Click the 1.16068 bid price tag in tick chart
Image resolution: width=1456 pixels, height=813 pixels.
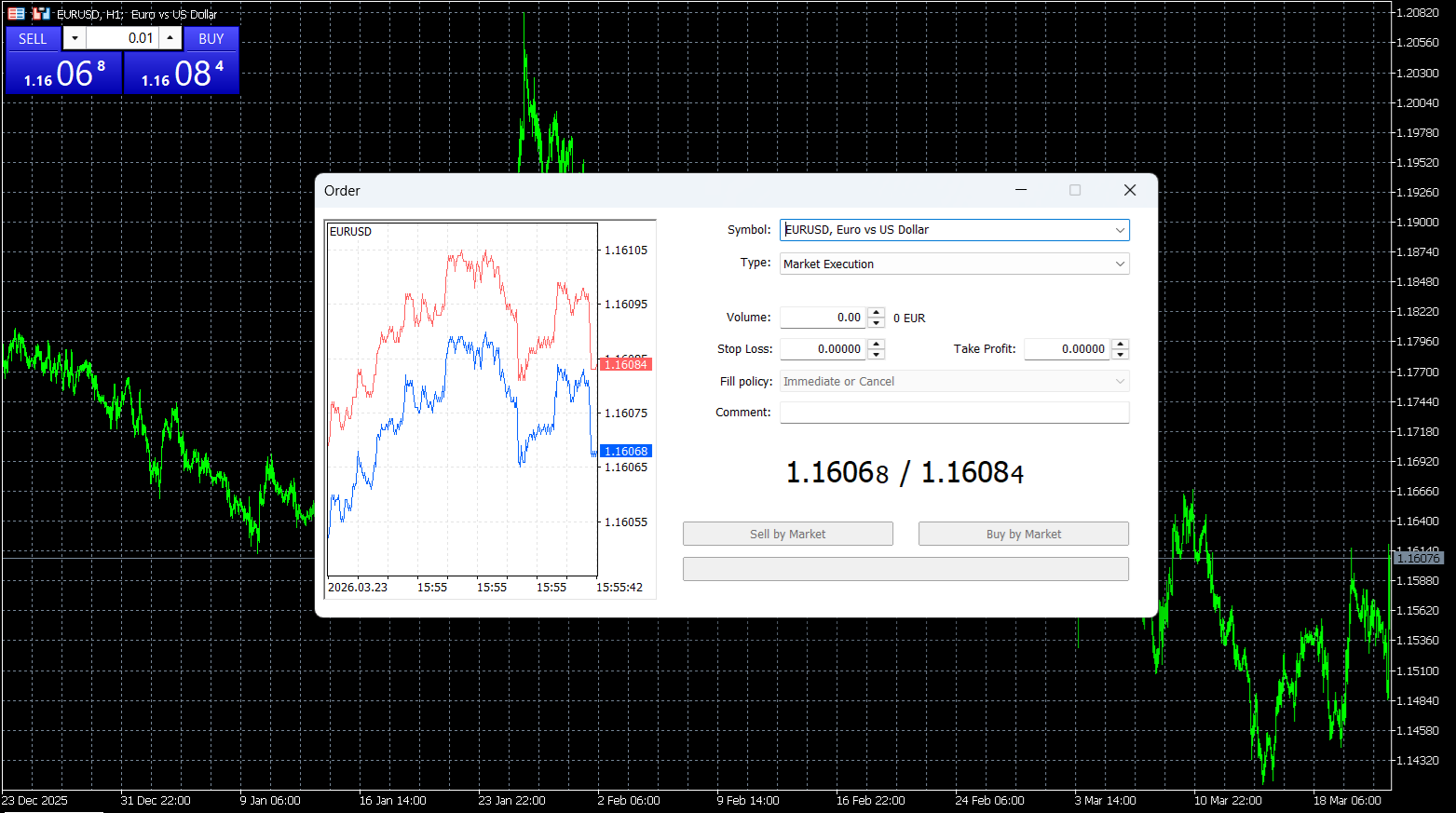(625, 451)
